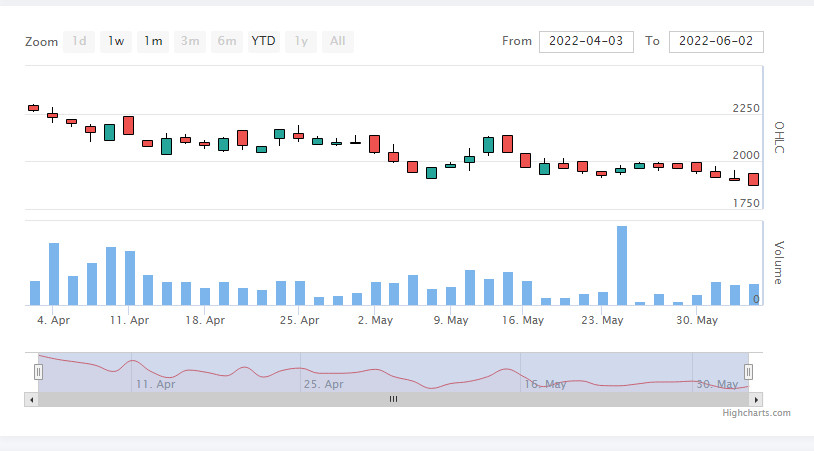Click the tallest volume bar after 23 May

coord(621,266)
